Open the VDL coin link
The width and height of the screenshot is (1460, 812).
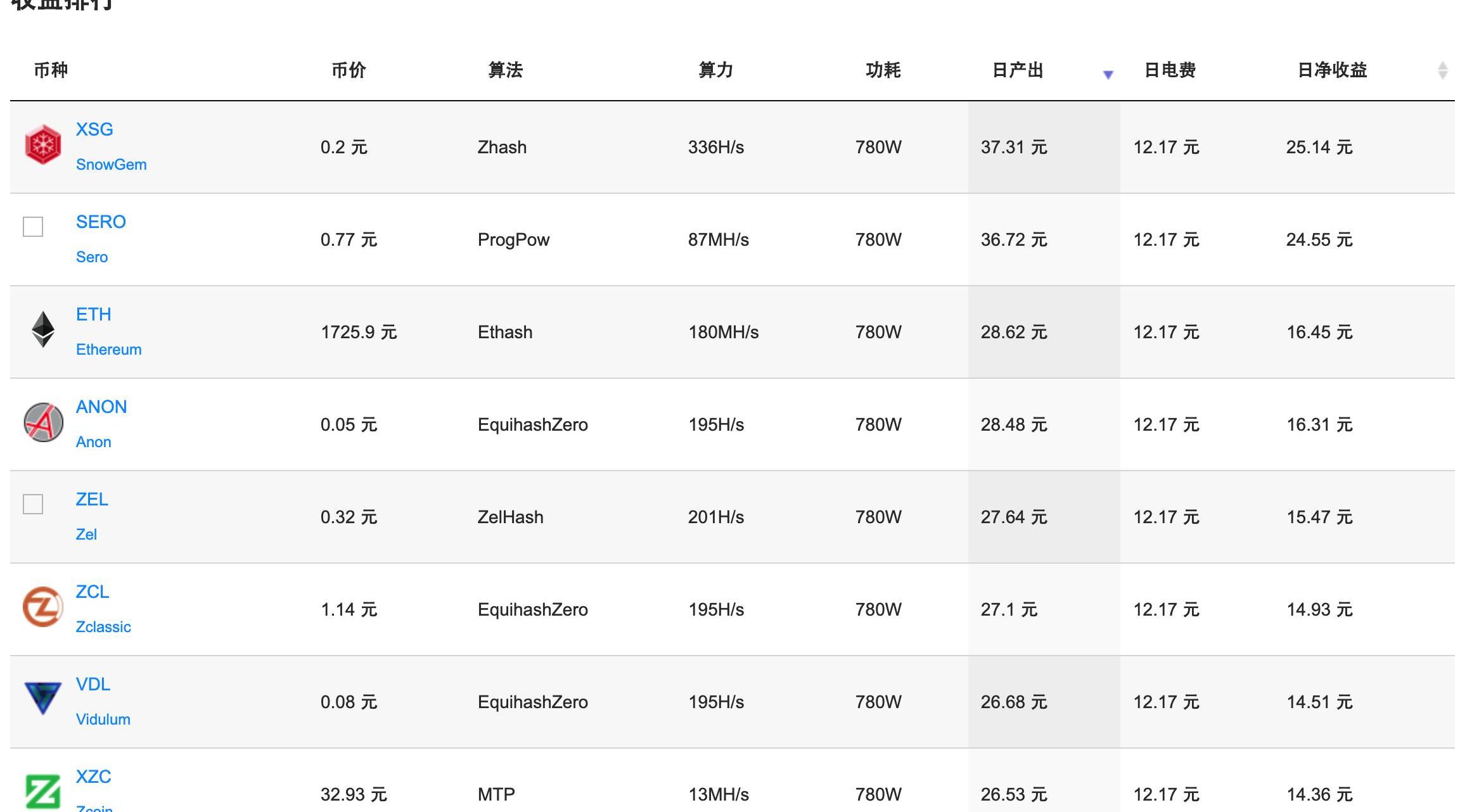[93, 684]
